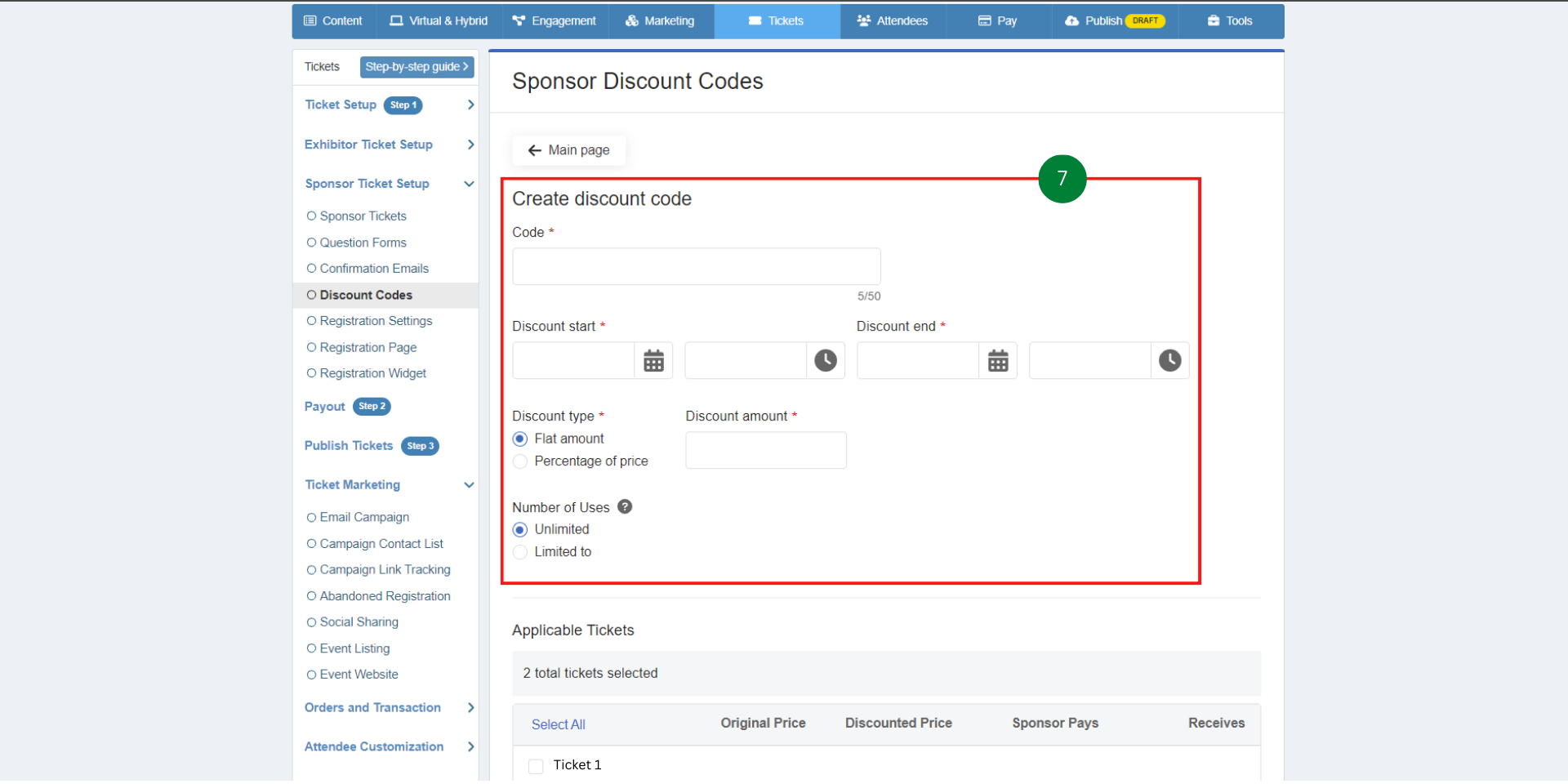Open the Payout link

(x=325, y=407)
